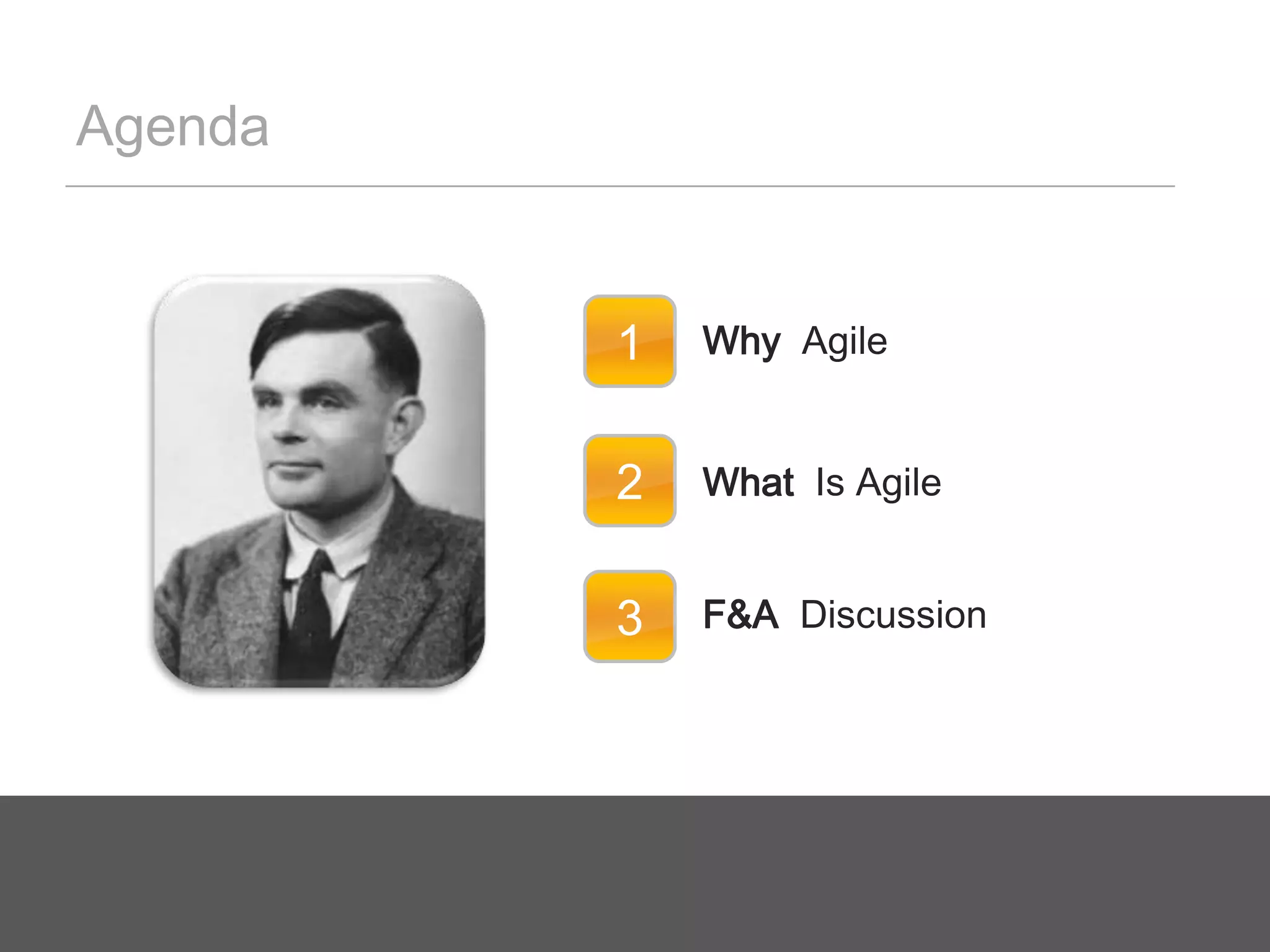Select the "What Is Agile" agenda line
This screenshot has height=952, width=1270.
point(822,482)
